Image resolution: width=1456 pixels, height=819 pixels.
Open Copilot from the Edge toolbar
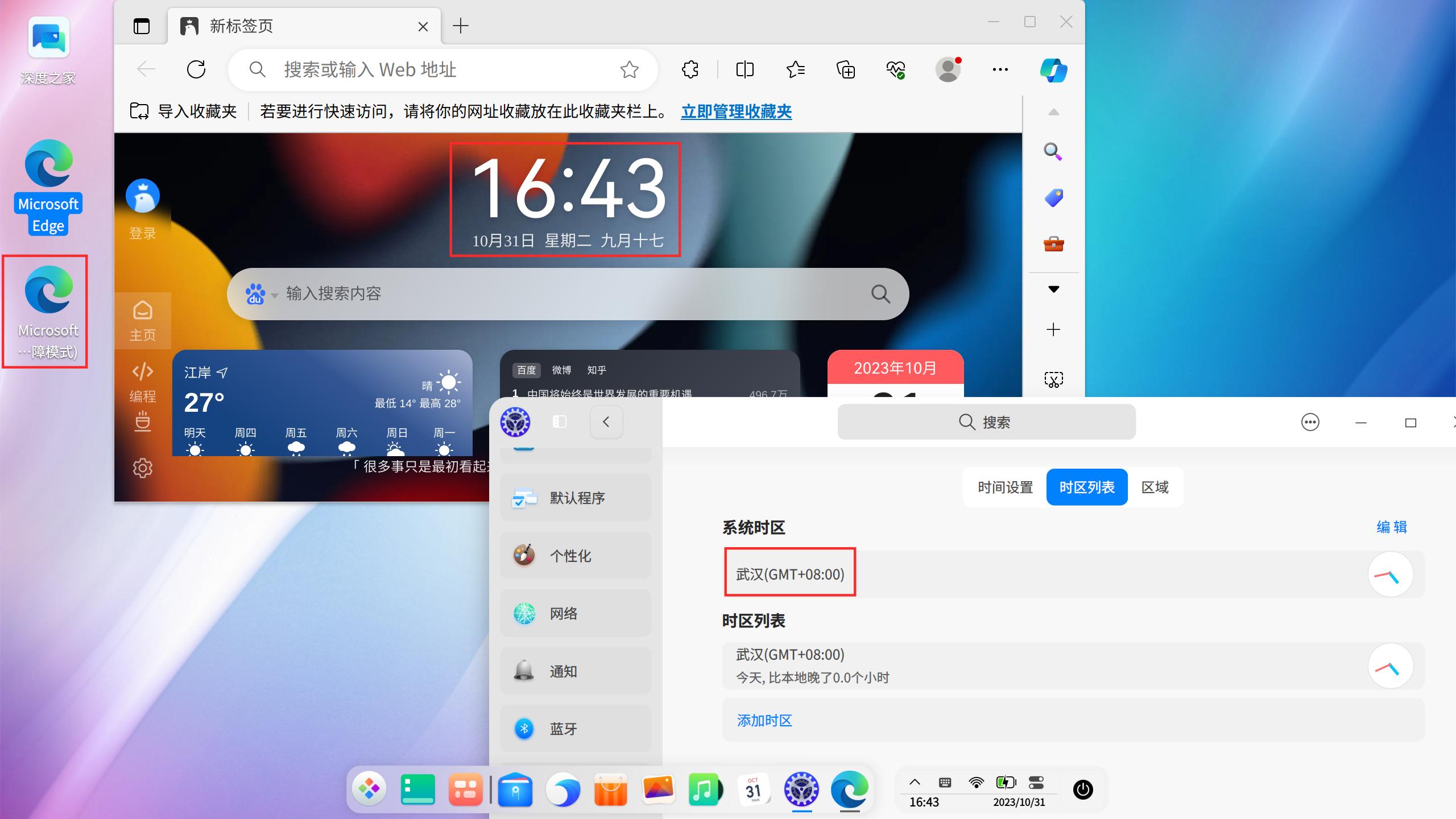tap(1053, 69)
